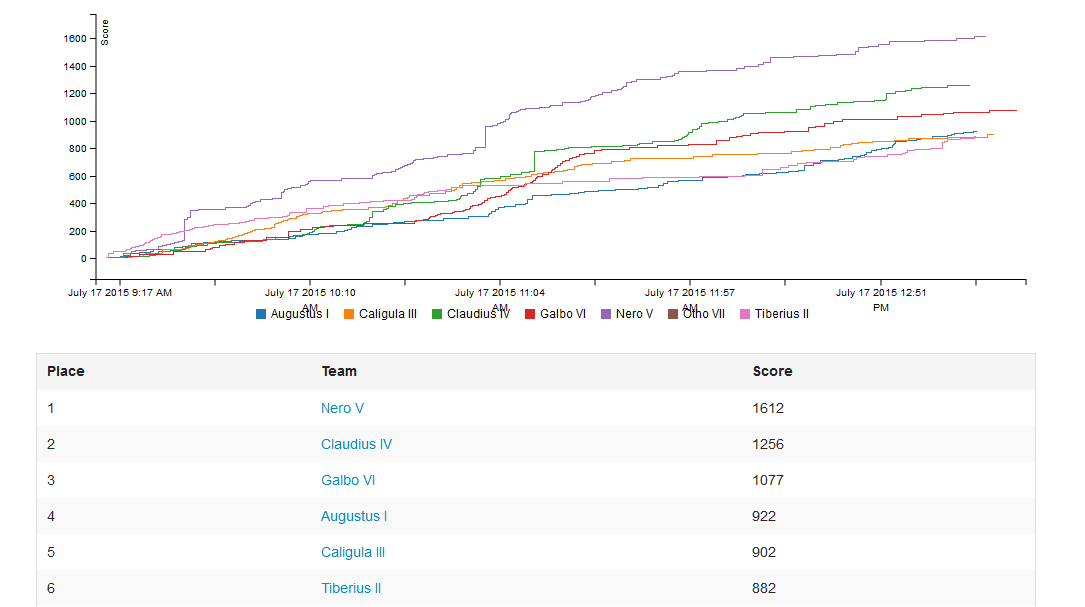The image size is (1085, 607).
Task: Click the purple Nero V legend swatch
Action: tap(606, 314)
